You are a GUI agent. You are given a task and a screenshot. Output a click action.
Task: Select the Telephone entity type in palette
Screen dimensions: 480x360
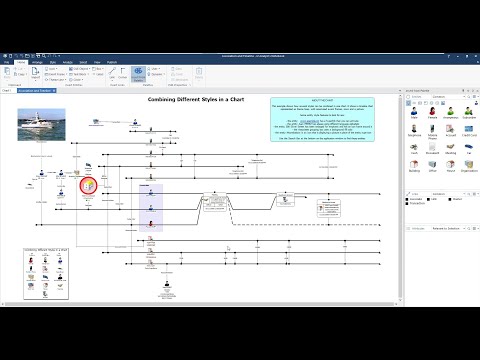click(414, 131)
